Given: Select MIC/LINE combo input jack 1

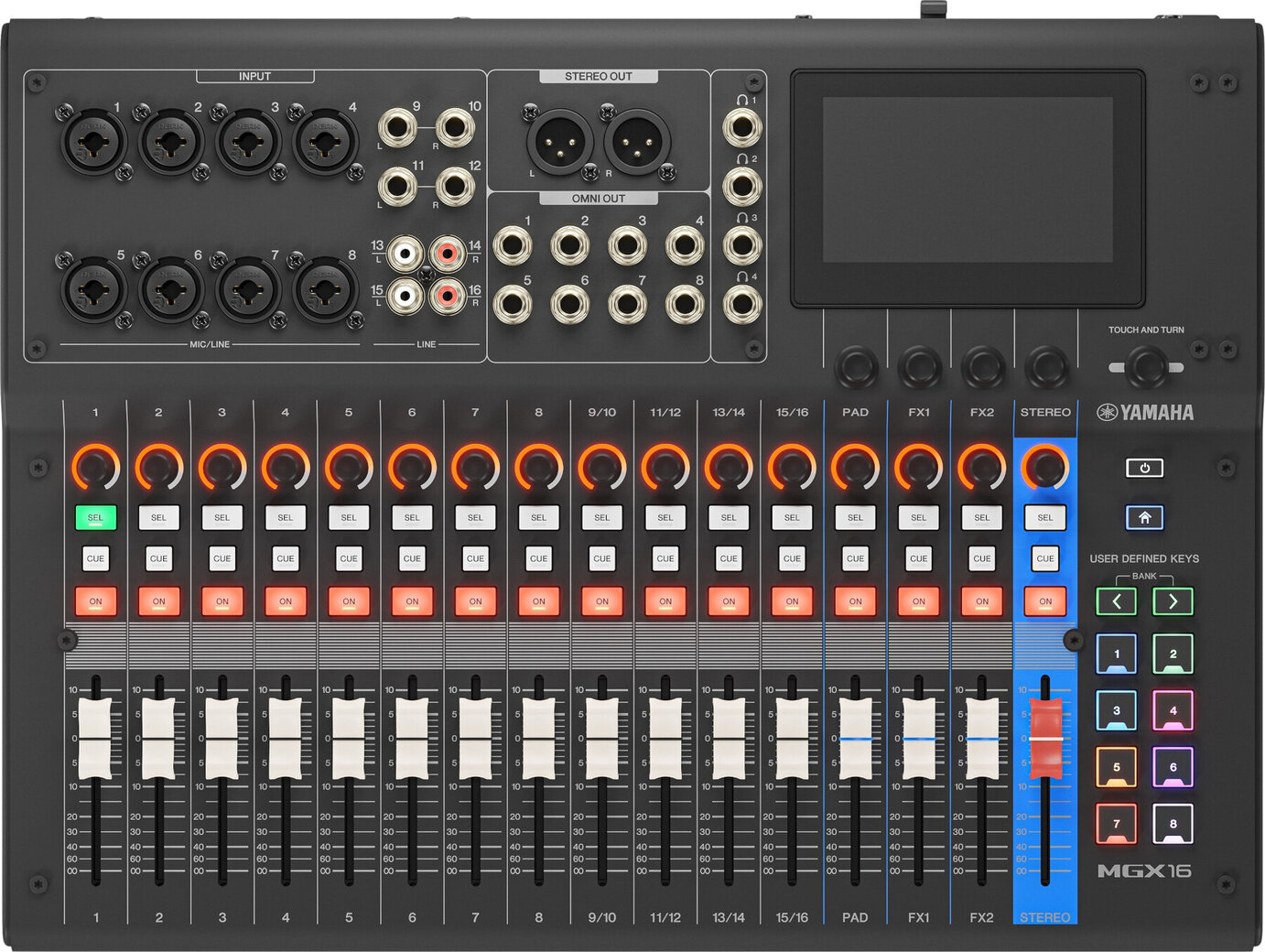Looking at the screenshot, I should coord(93,141).
